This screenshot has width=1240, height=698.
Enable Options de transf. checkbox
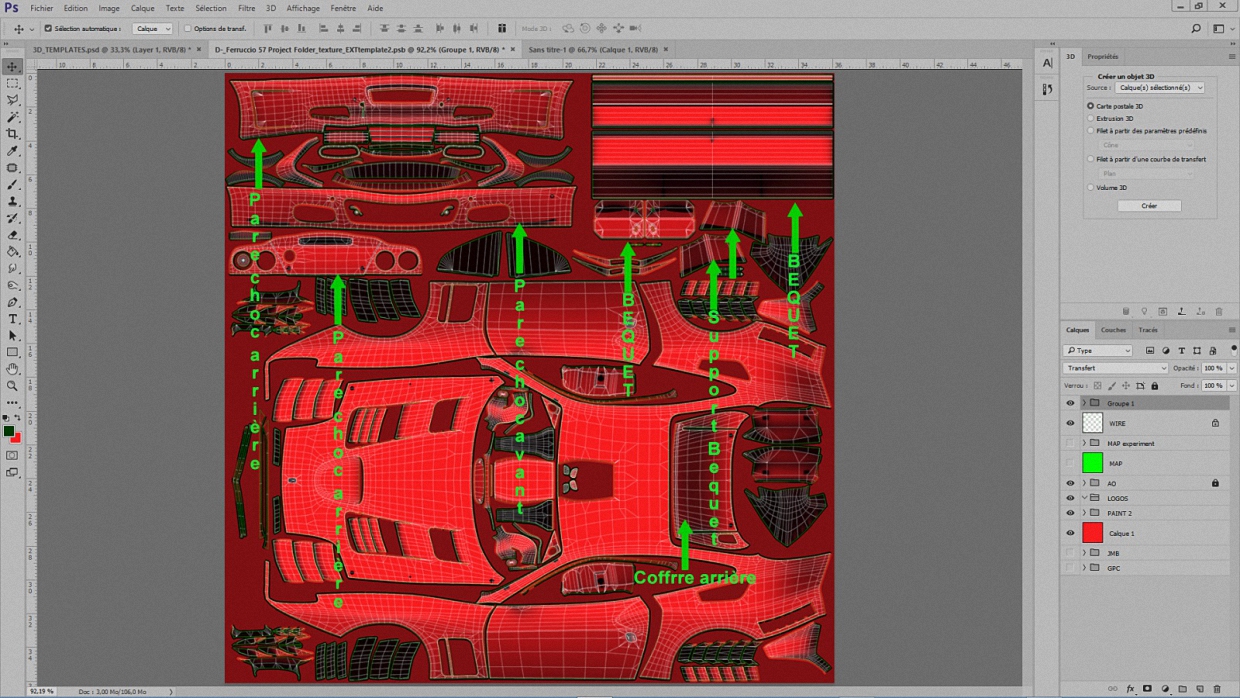click(187, 29)
